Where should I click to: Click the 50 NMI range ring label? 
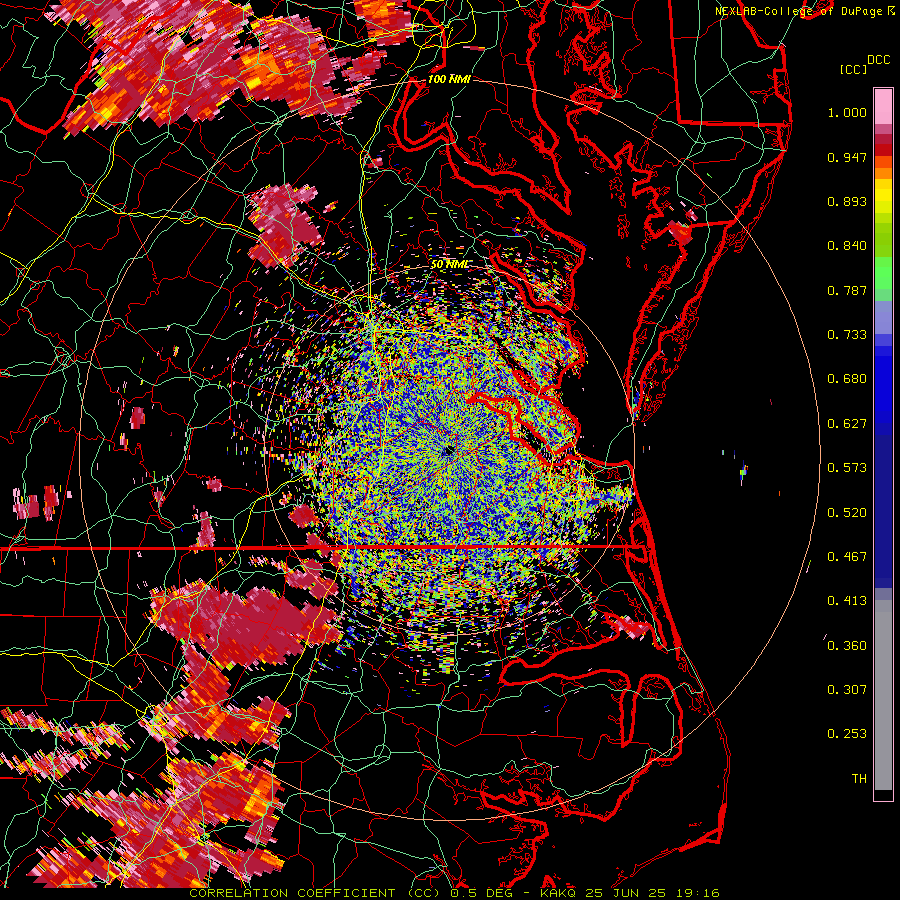coord(449,264)
